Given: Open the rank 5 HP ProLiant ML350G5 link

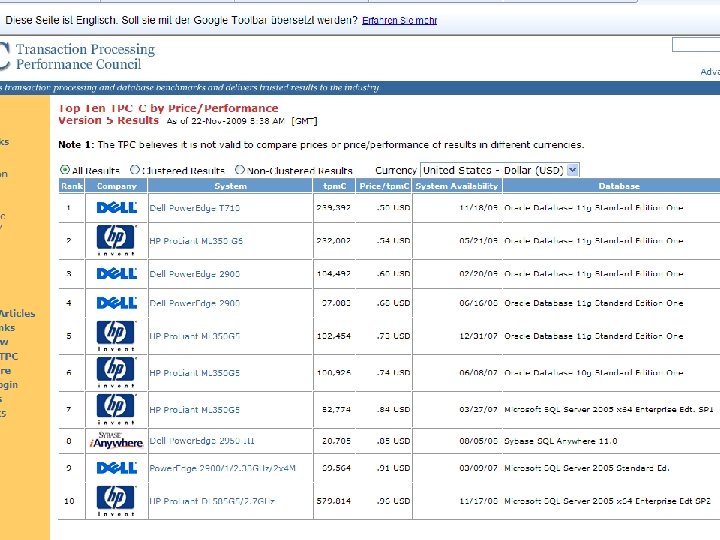Looking at the screenshot, I should coord(195,336).
